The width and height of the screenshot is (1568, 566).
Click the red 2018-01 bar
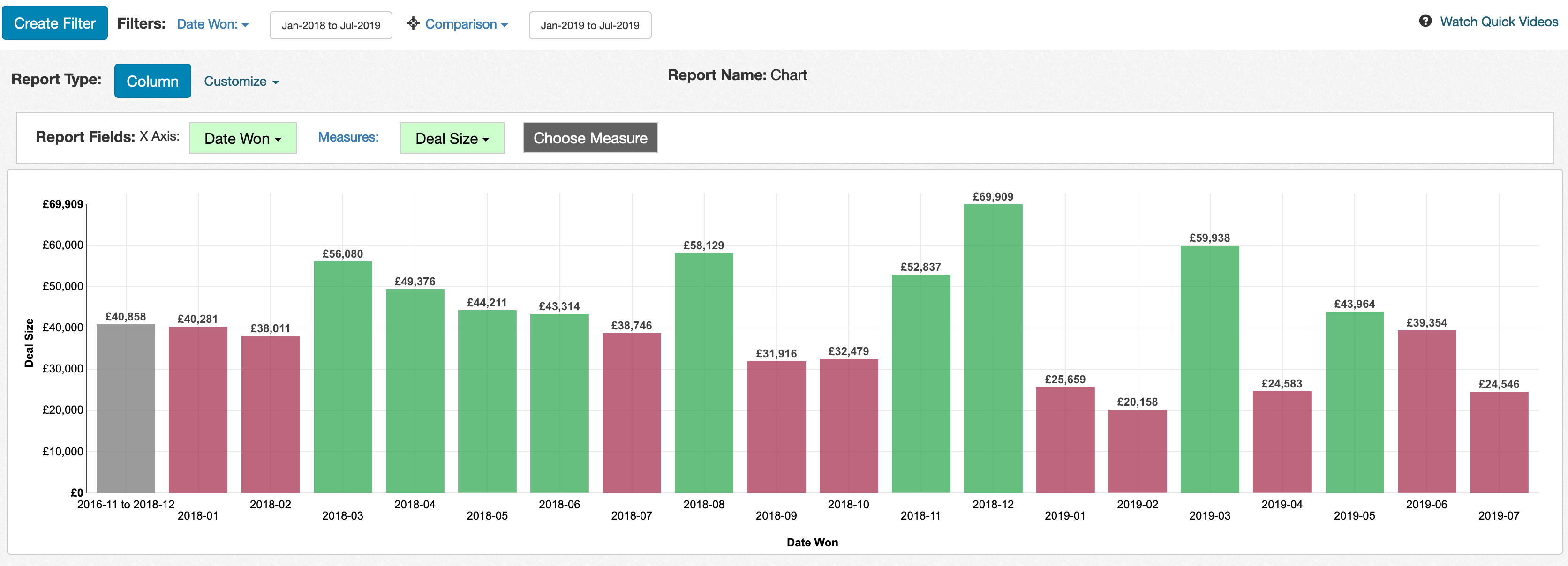198,410
